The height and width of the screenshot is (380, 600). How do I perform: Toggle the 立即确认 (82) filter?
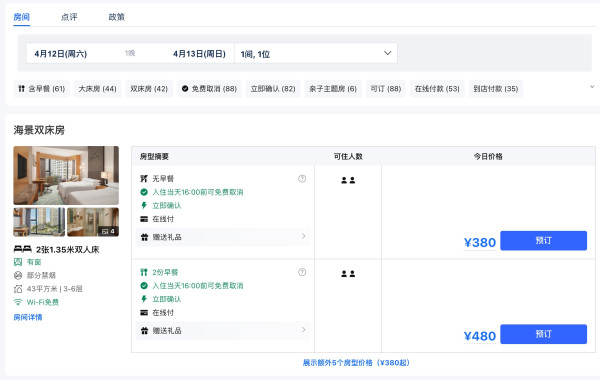click(273, 89)
